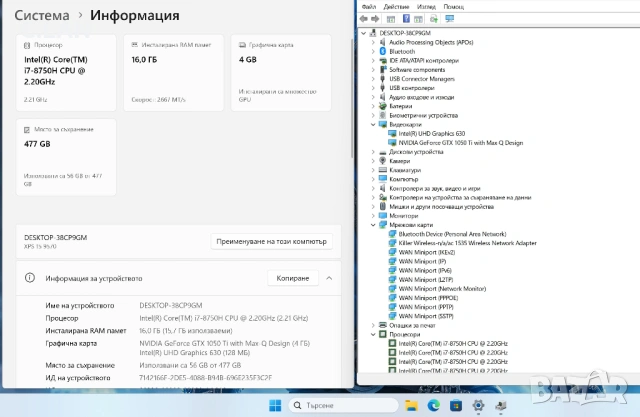
Task: Click the Back arrow in Device Manager toolbar
Action: (x=364, y=19)
